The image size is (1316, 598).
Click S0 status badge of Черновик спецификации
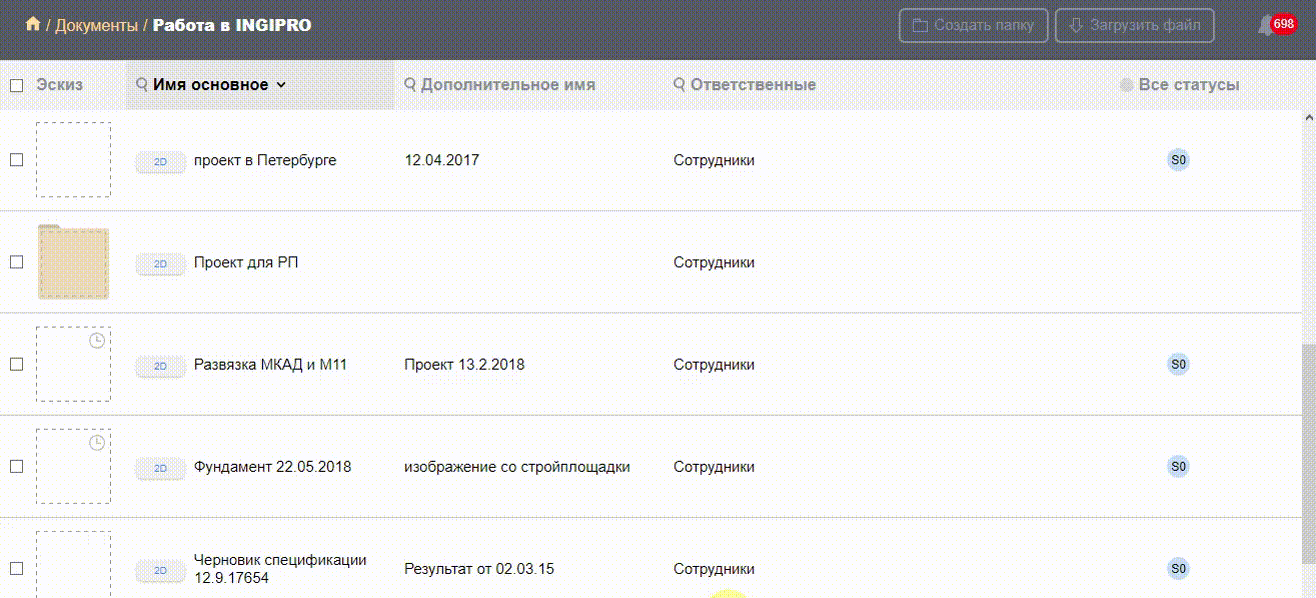1179,568
